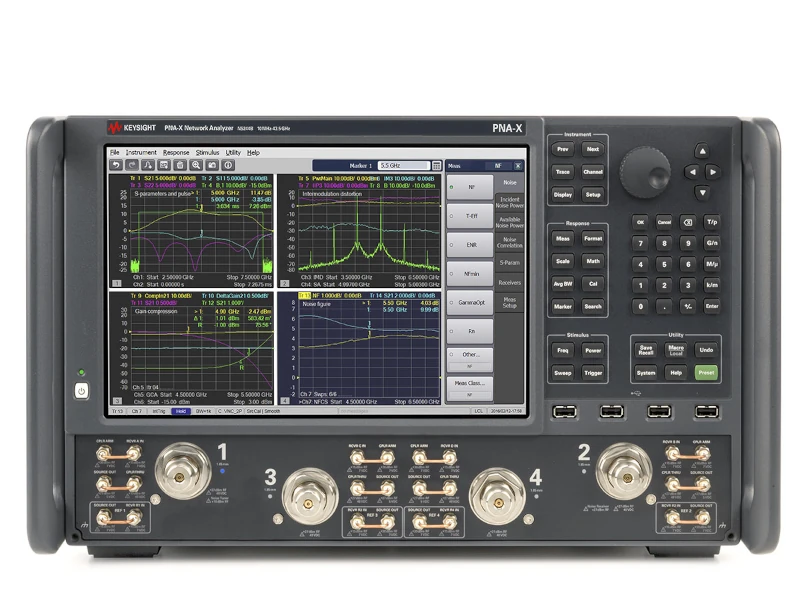Open the numeric keypad icon beside Marker field
This screenshot has height=600, width=800.
point(437,166)
